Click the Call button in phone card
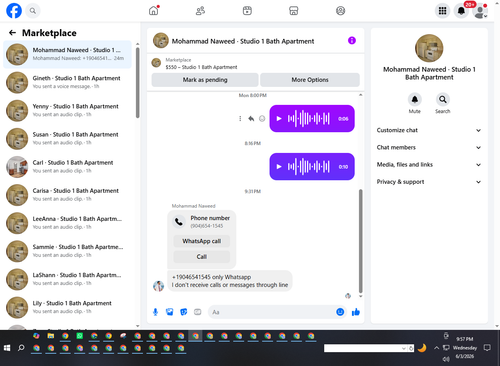Screen dimensions: 500x366 tap(202, 257)
